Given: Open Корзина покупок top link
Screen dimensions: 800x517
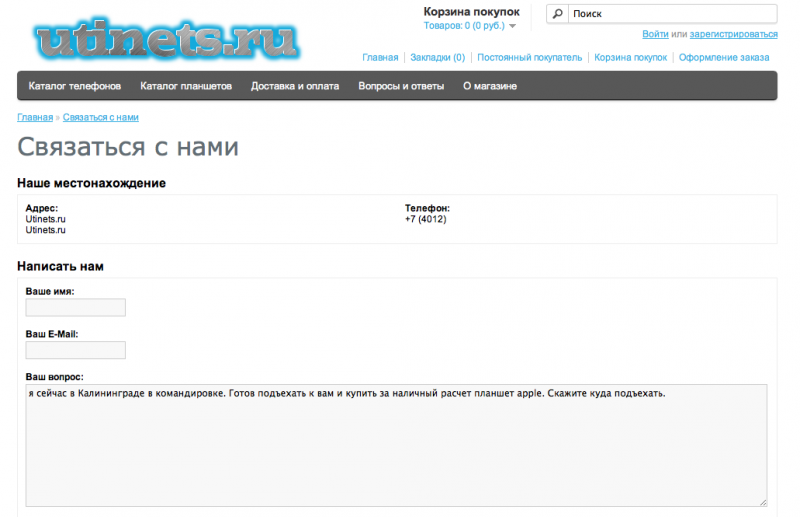Looking at the screenshot, I should [x=630, y=57].
